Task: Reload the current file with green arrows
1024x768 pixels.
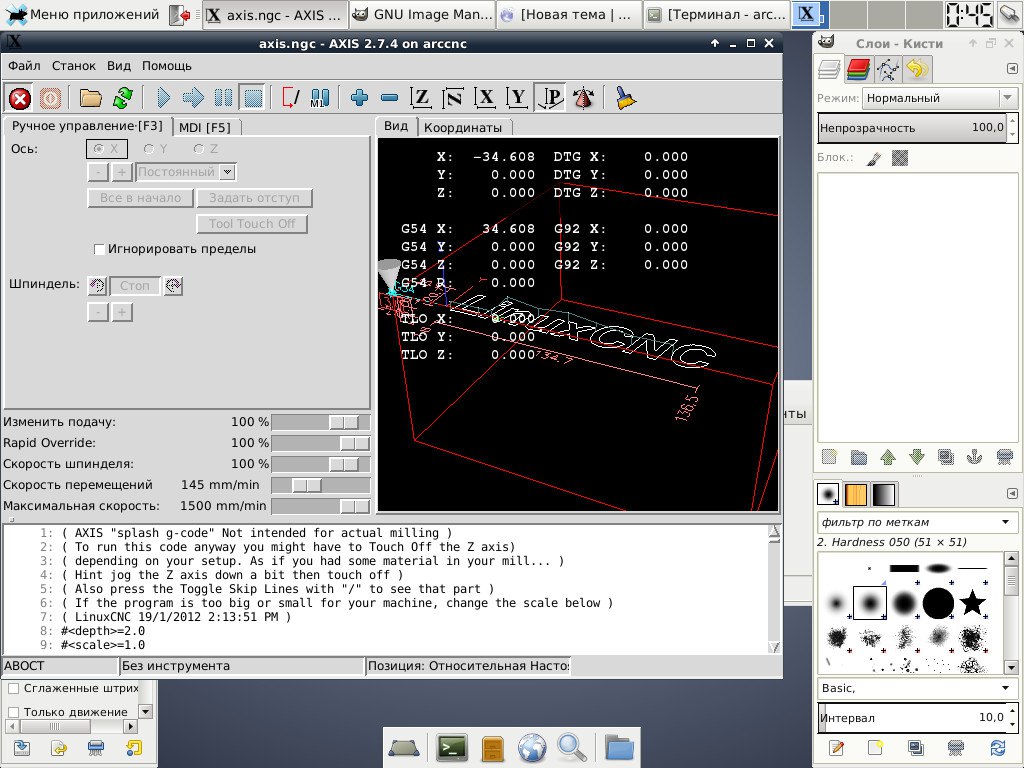Action: click(x=122, y=98)
